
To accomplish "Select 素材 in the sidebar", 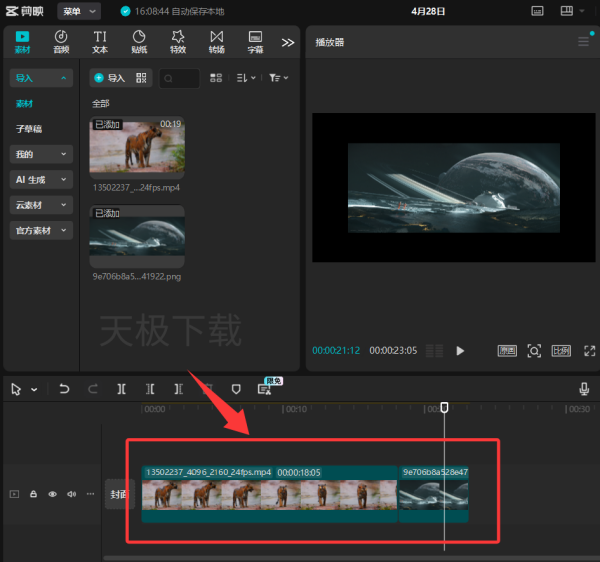I will pos(24,104).
